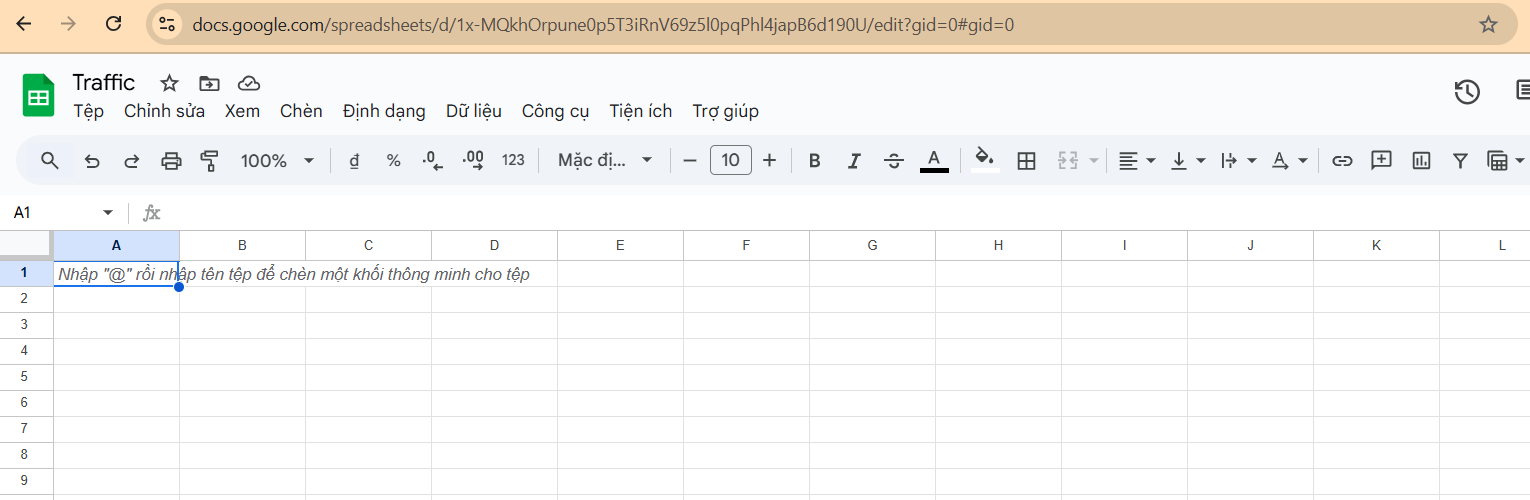Click the insert link icon
1530x500 pixels.
click(1342, 161)
